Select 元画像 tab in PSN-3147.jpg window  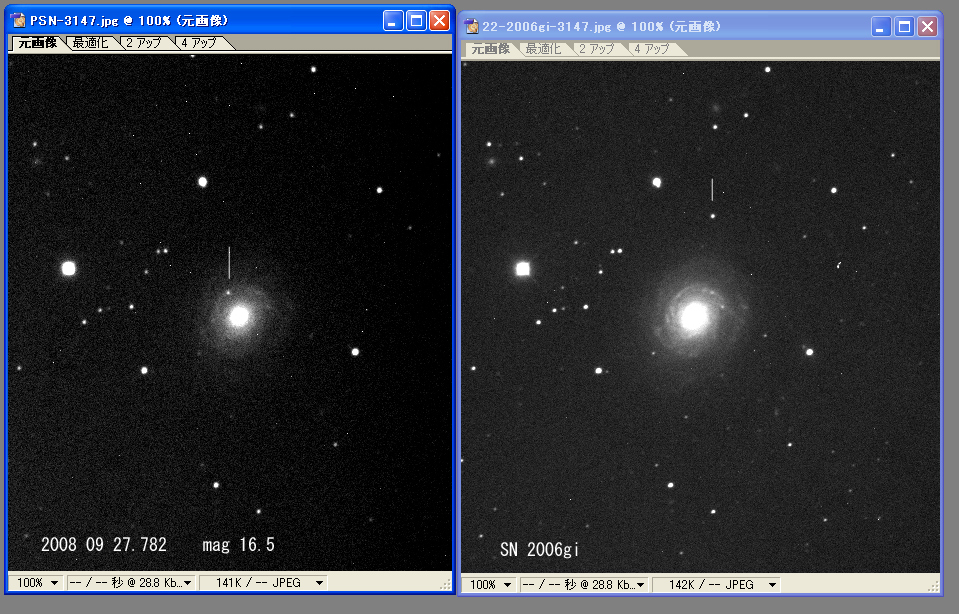[38, 43]
